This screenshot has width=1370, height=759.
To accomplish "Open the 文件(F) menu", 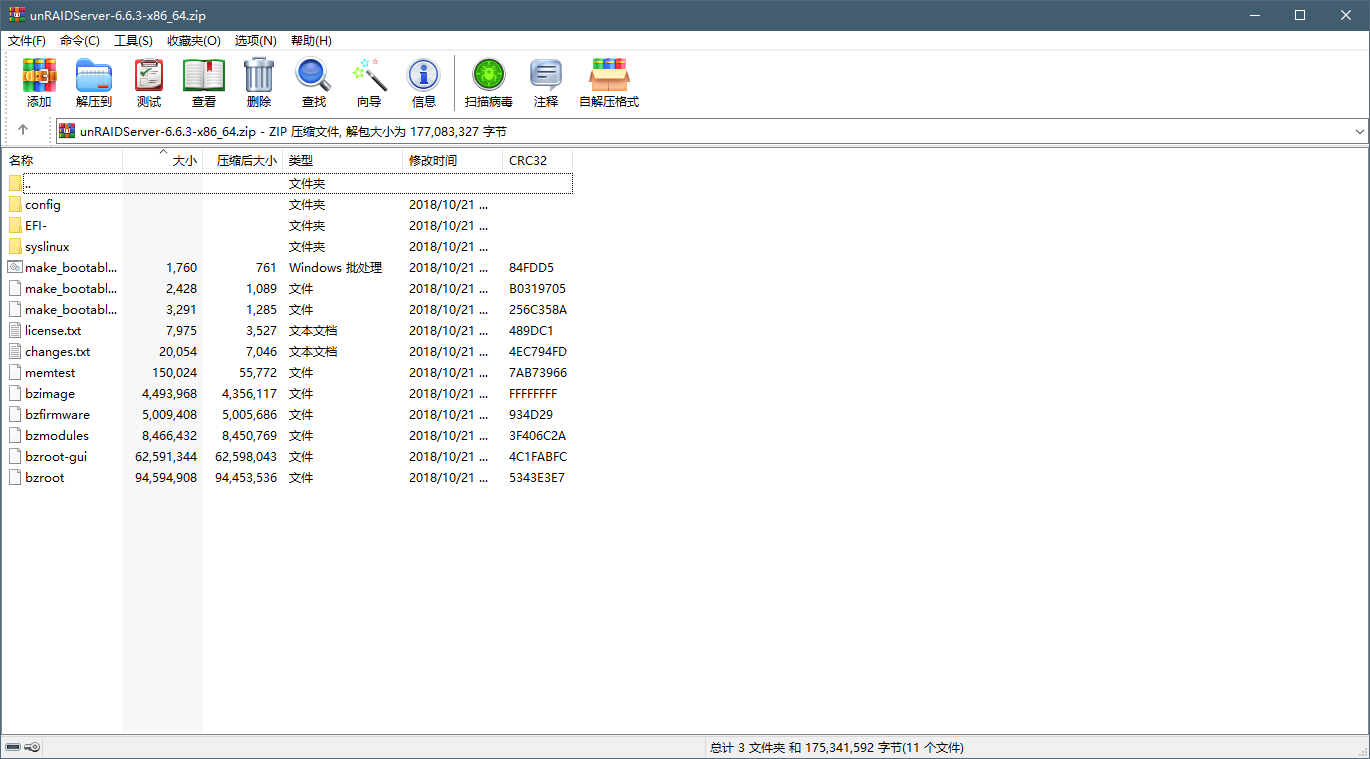I will point(27,41).
